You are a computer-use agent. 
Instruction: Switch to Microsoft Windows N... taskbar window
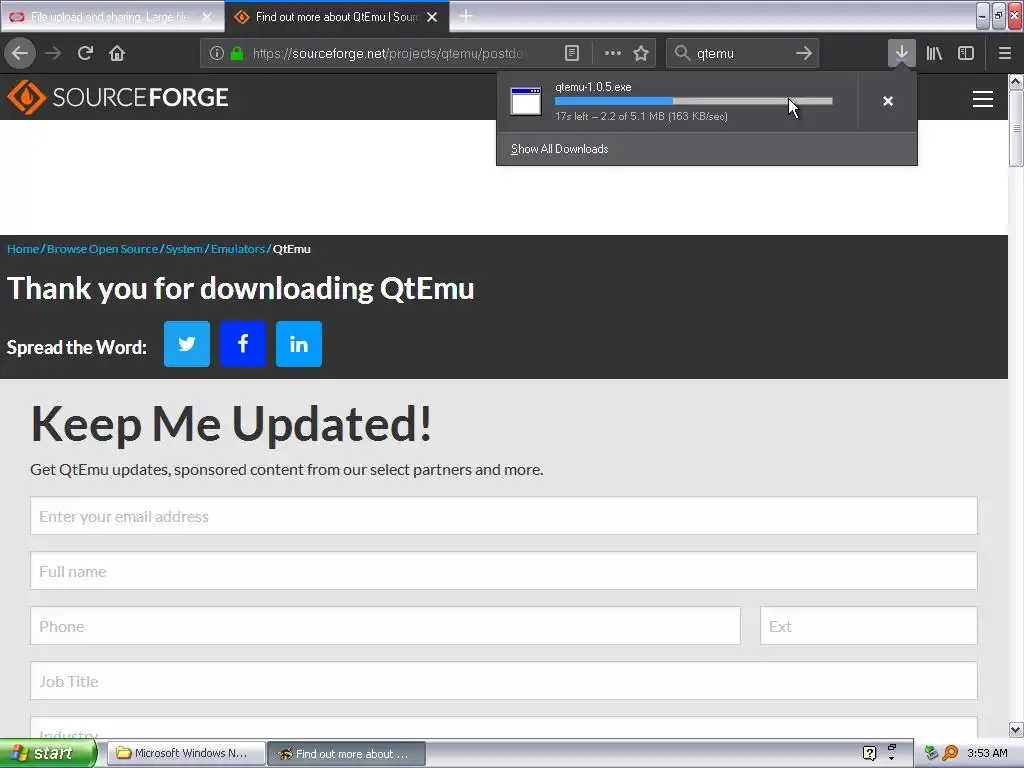click(185, 753)
